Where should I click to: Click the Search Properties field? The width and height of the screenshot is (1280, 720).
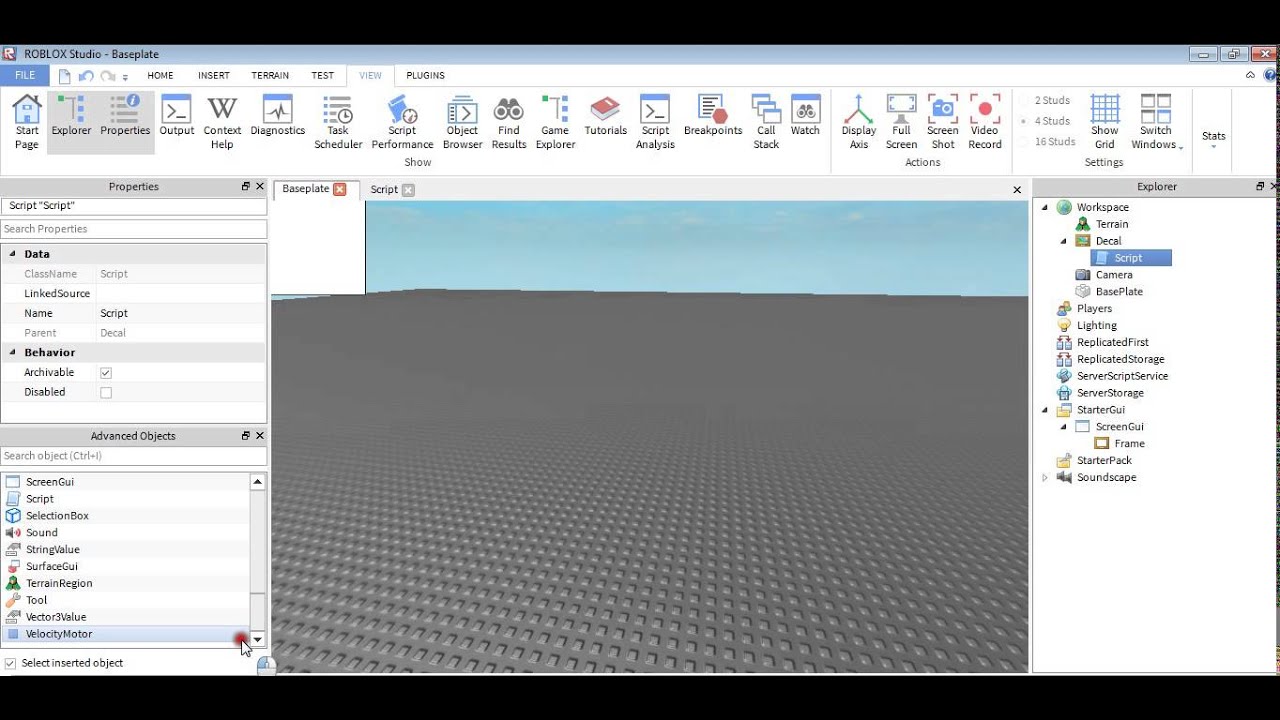[x=133, y=229]
